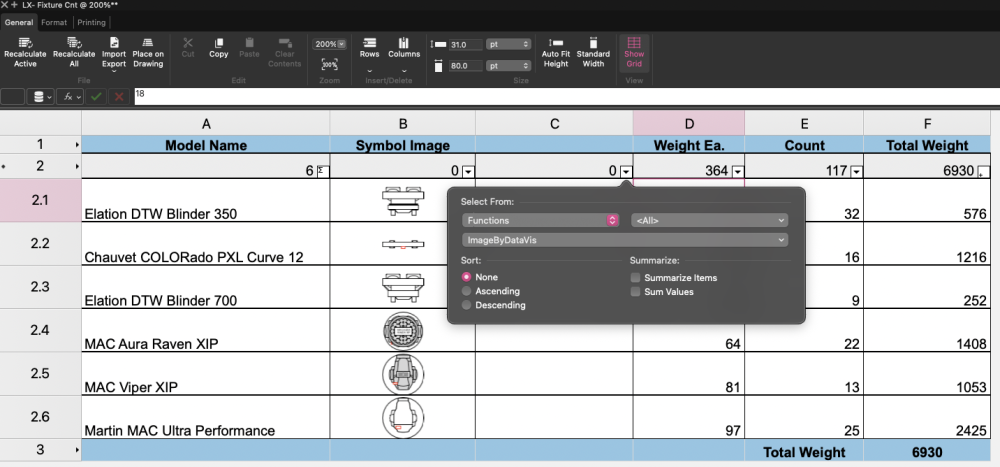The width and height of the screenshot is (1000, 467).
Task: Open row height pt units dropdown
Action: (x=508, y=45)
